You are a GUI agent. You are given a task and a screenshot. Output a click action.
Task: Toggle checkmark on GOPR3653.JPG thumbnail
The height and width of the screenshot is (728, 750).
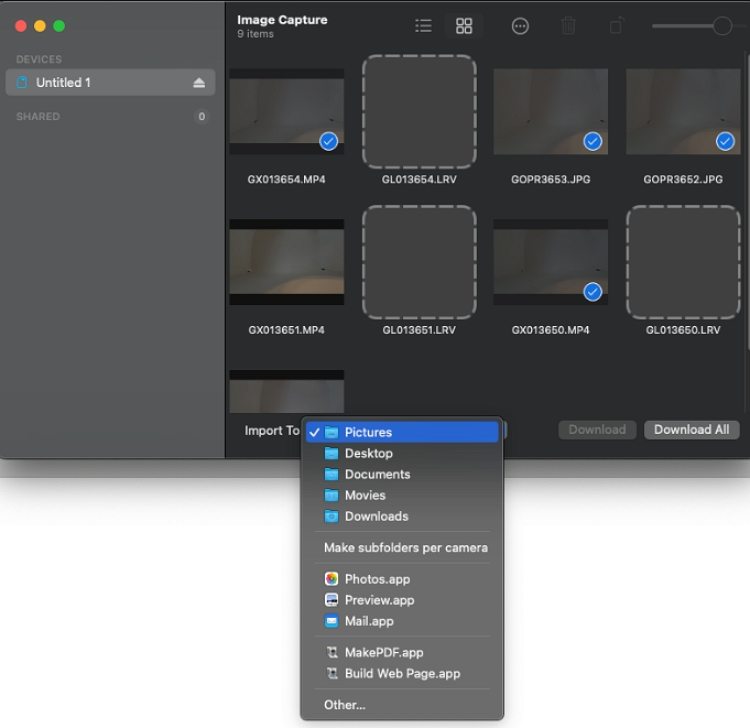[x=593, y=142]
